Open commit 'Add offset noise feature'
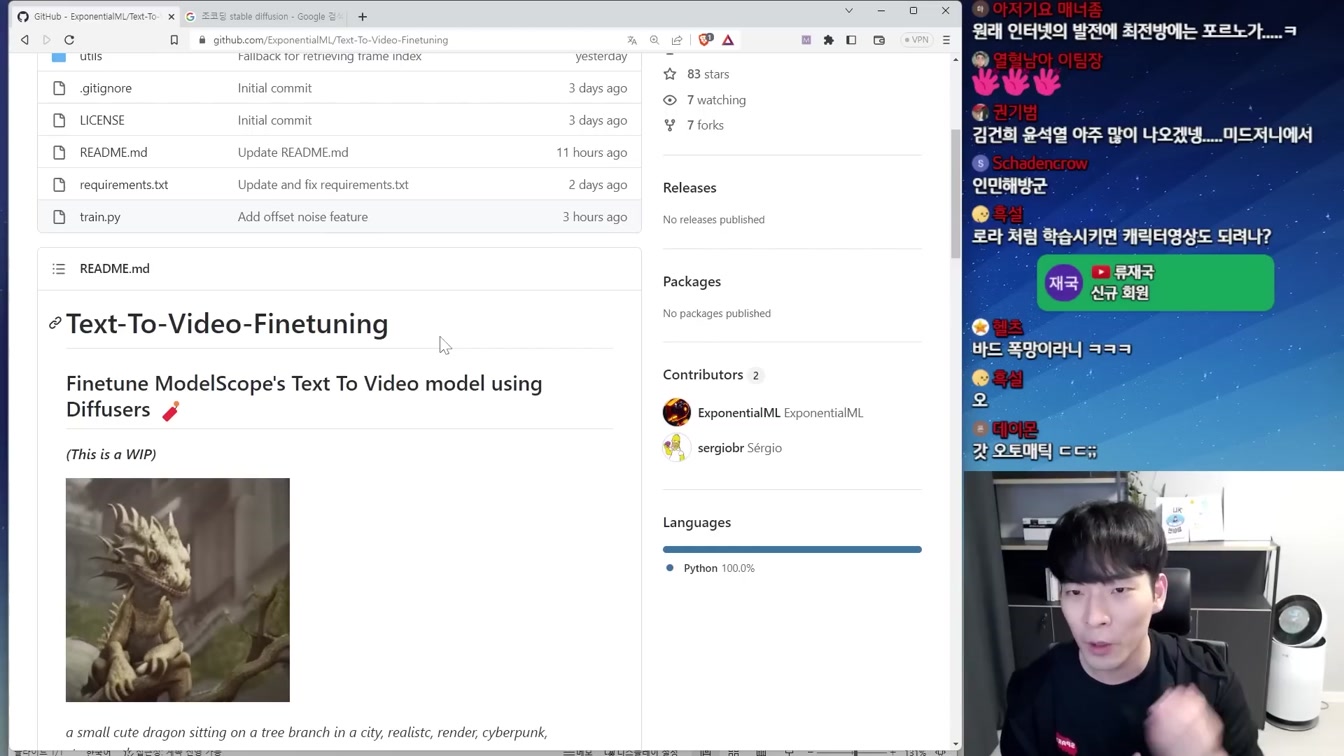Image resolution: width=1344 pixels, height=756 pixels. click(303, 216)
